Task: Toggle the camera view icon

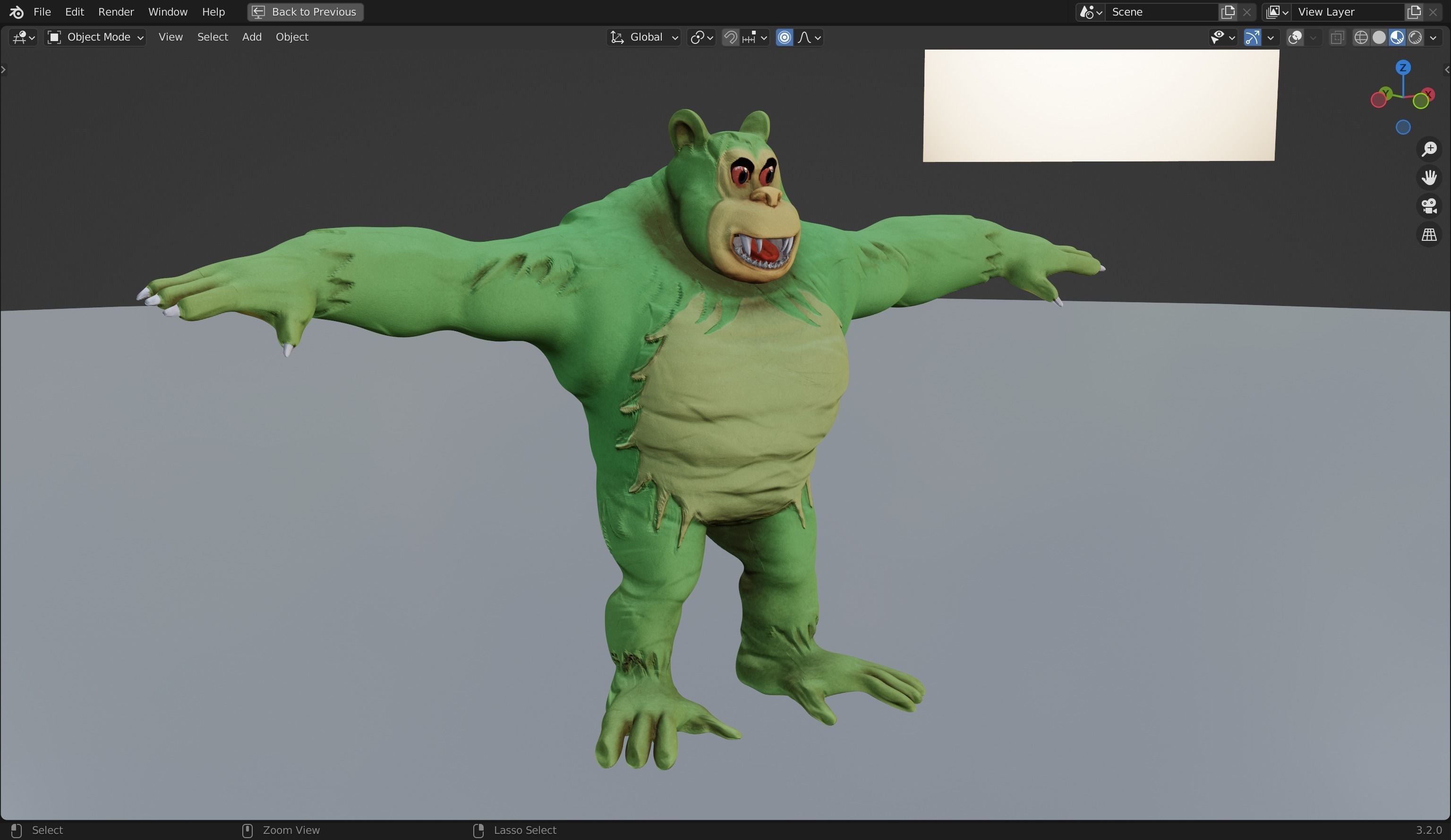Action: (x=1429, y=206)
